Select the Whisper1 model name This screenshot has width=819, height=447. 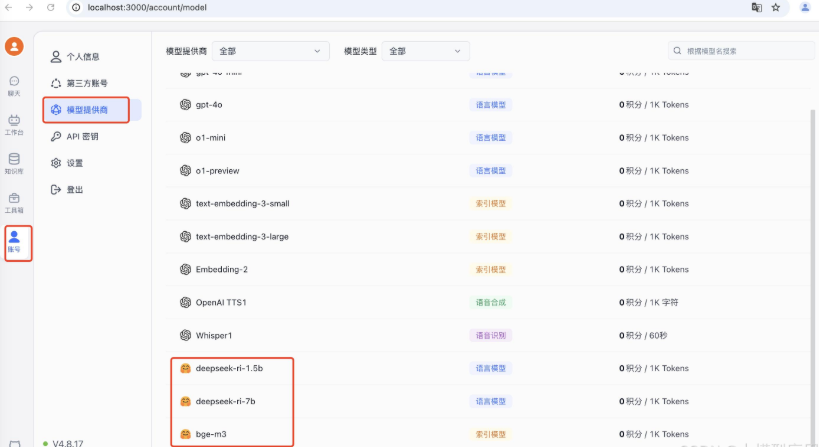(x=214, y=335)
